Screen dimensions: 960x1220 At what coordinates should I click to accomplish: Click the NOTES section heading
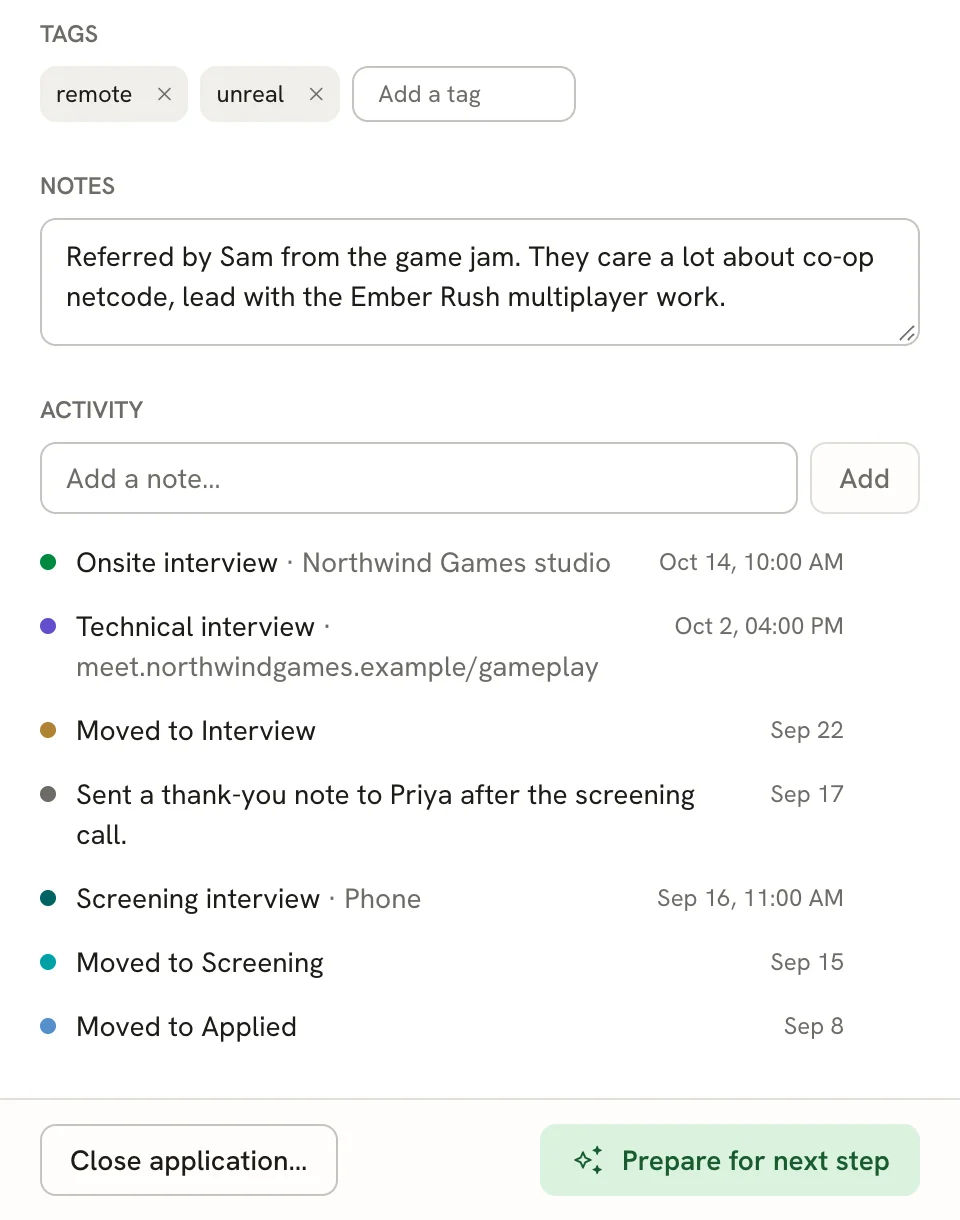(x=78, y=186)
